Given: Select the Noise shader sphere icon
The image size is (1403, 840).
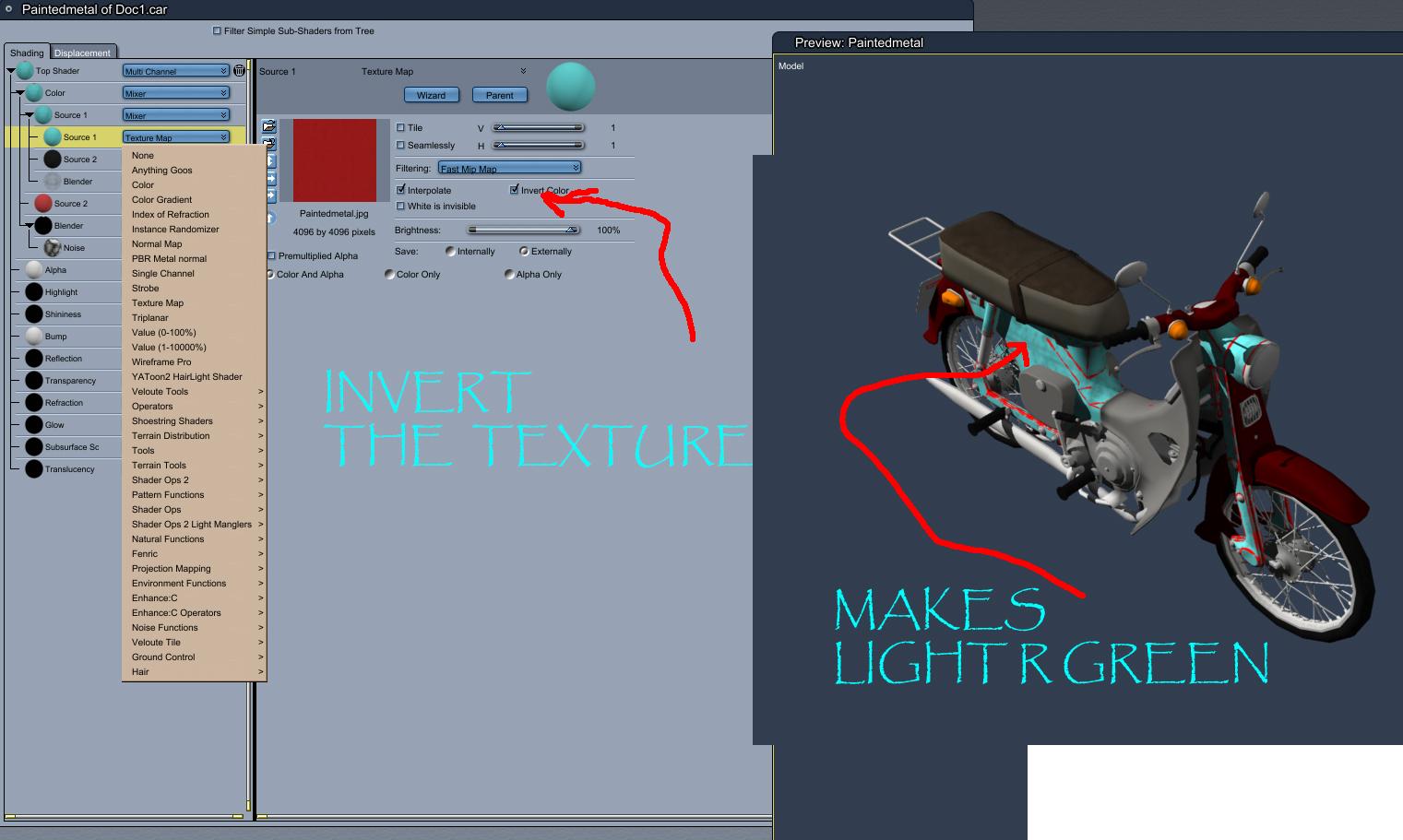Looking at the screenshot, I should point(53,248).
